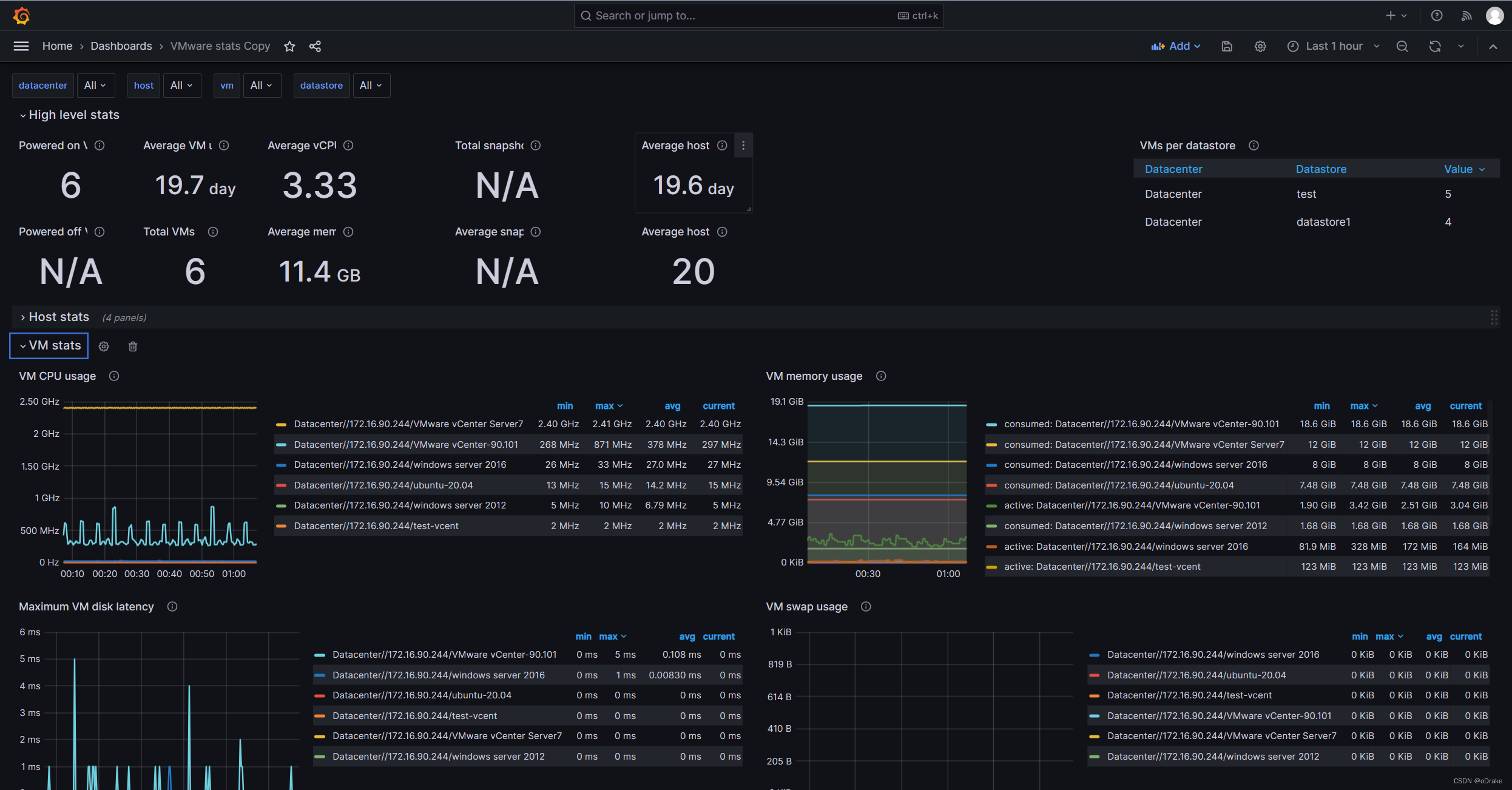Open VM stats row settings gear
The image size is (1512, 790).
104,346
